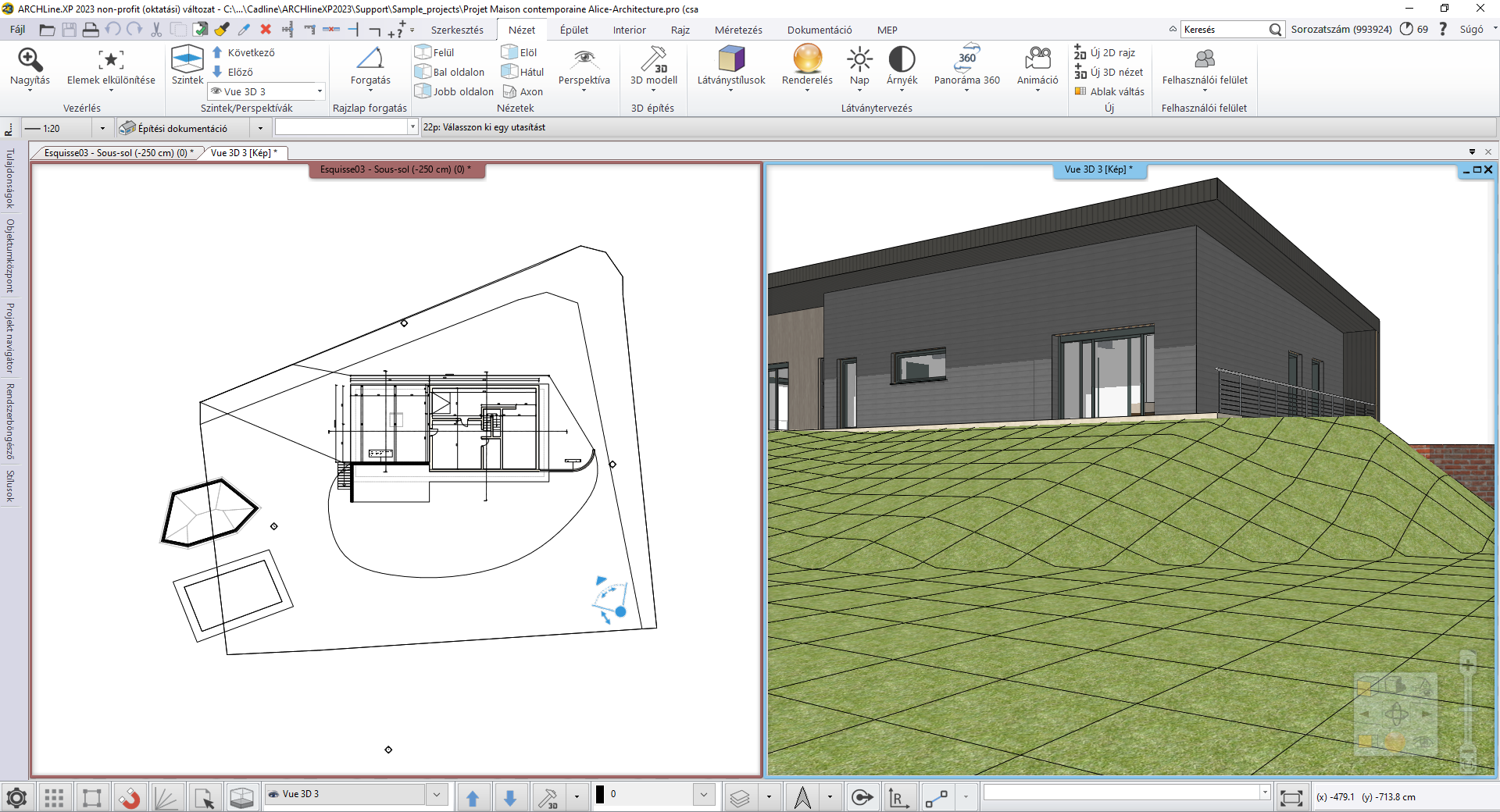
Task: Expand the Építési dokumentáció dropdown arrow
Action: click(260, 129)
